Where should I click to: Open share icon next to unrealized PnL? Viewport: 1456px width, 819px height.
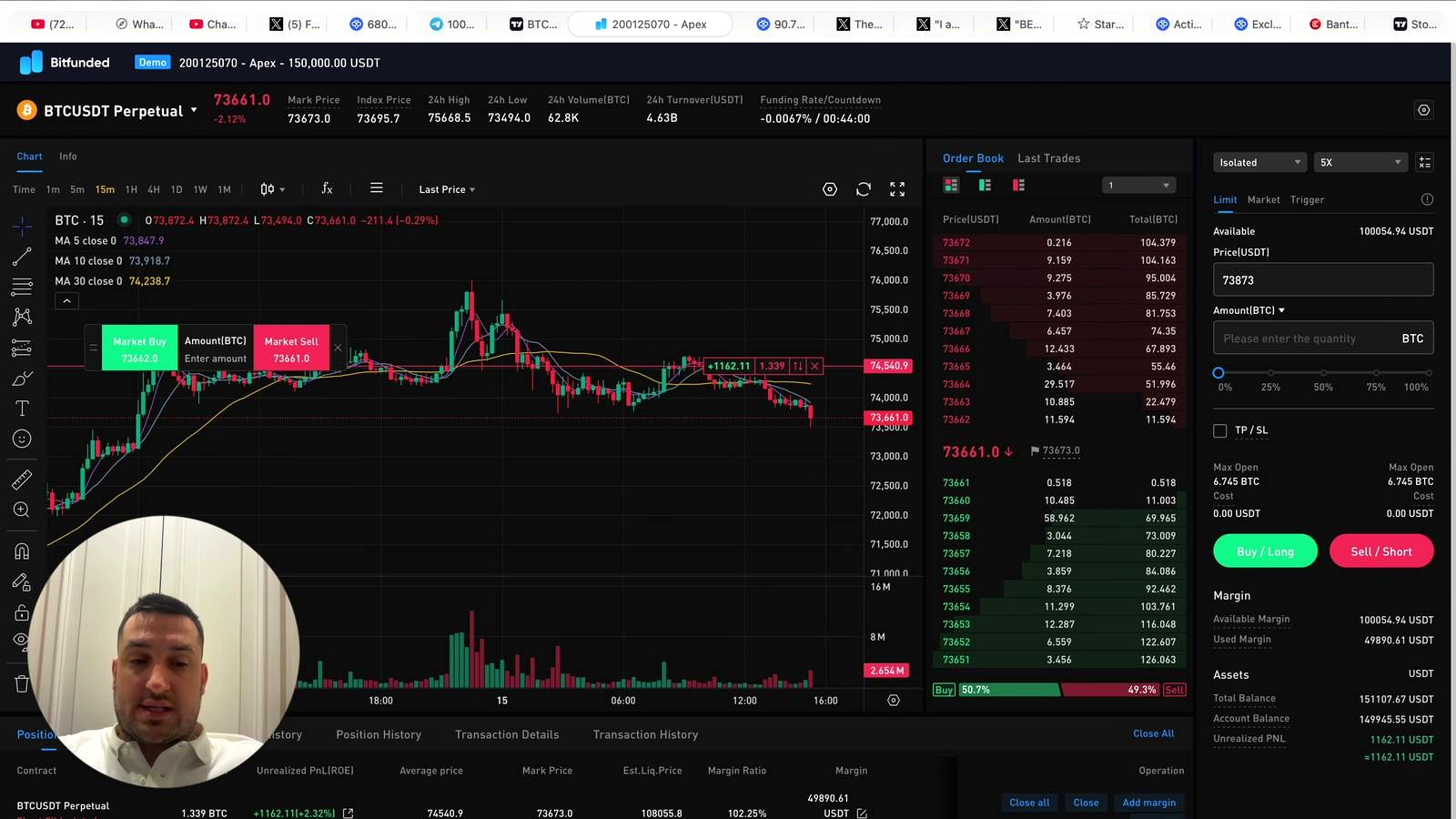click(348, 814)
